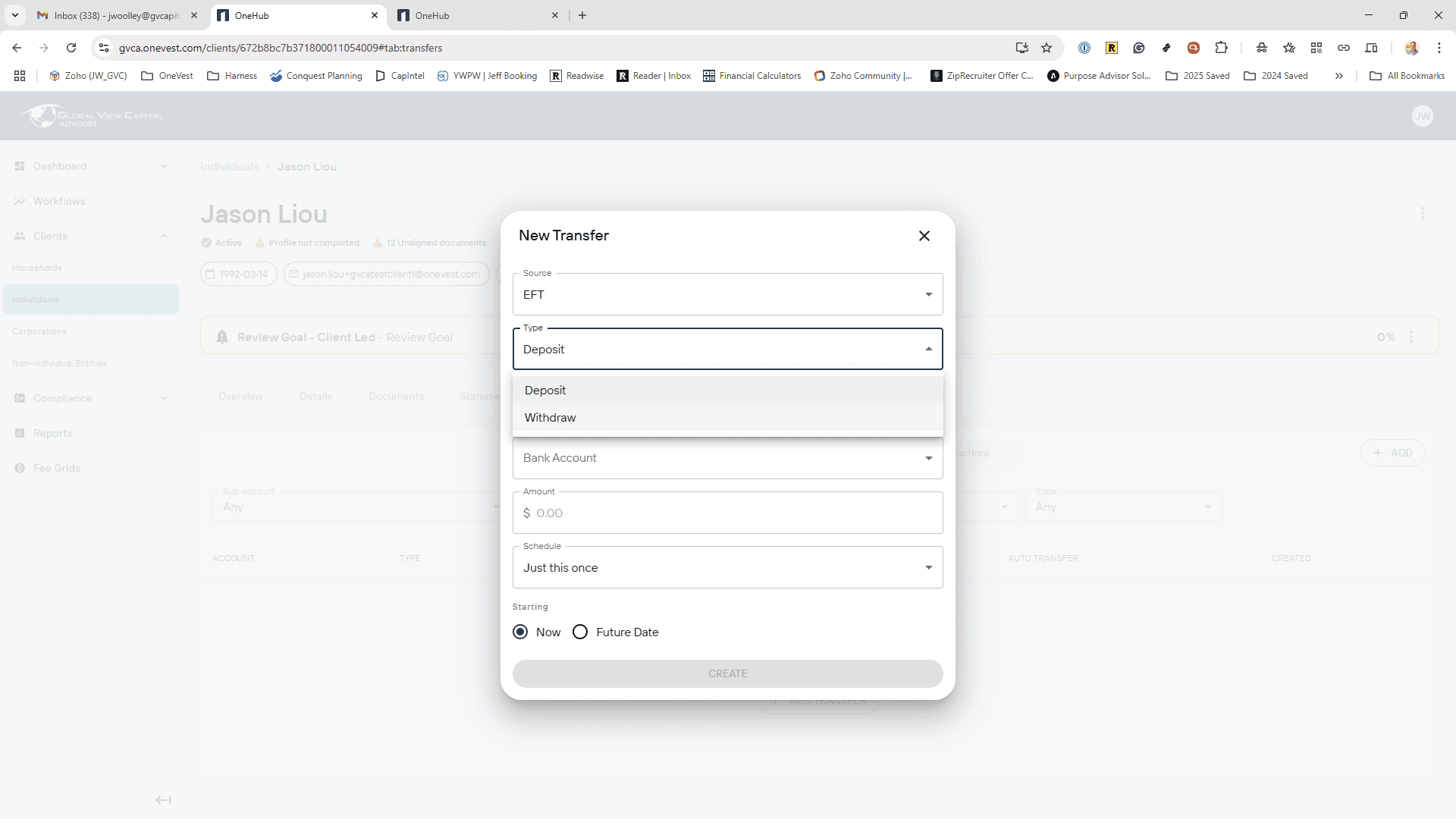Screen dimensions: 1456x819
Task: Open the OneVest bookmark folder
Action: click(x=167, y=76)
